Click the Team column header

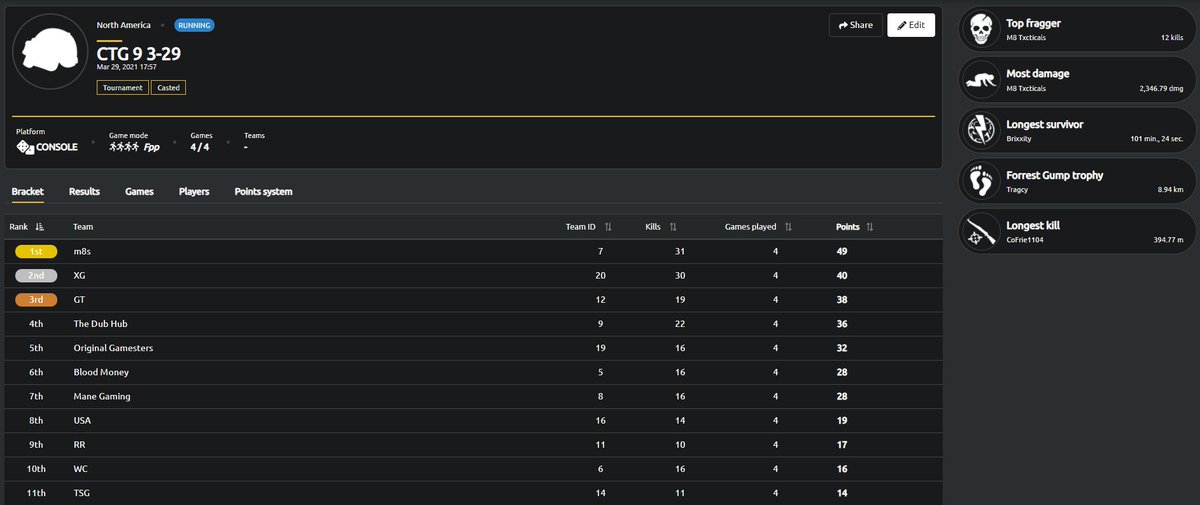tap(83, 227)
